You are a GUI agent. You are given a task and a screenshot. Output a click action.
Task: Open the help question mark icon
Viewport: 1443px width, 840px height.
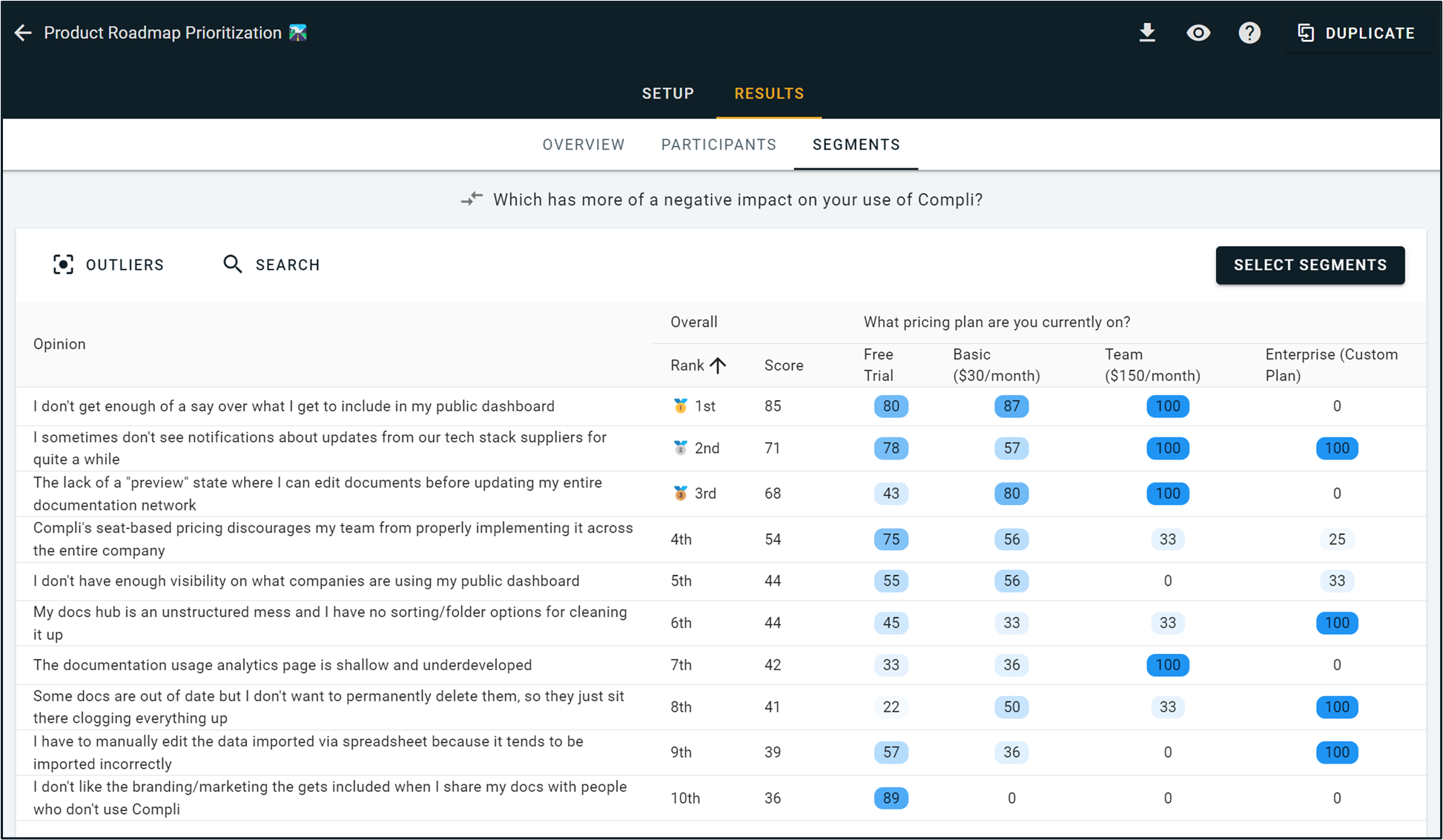click(x=1249, y=33)
